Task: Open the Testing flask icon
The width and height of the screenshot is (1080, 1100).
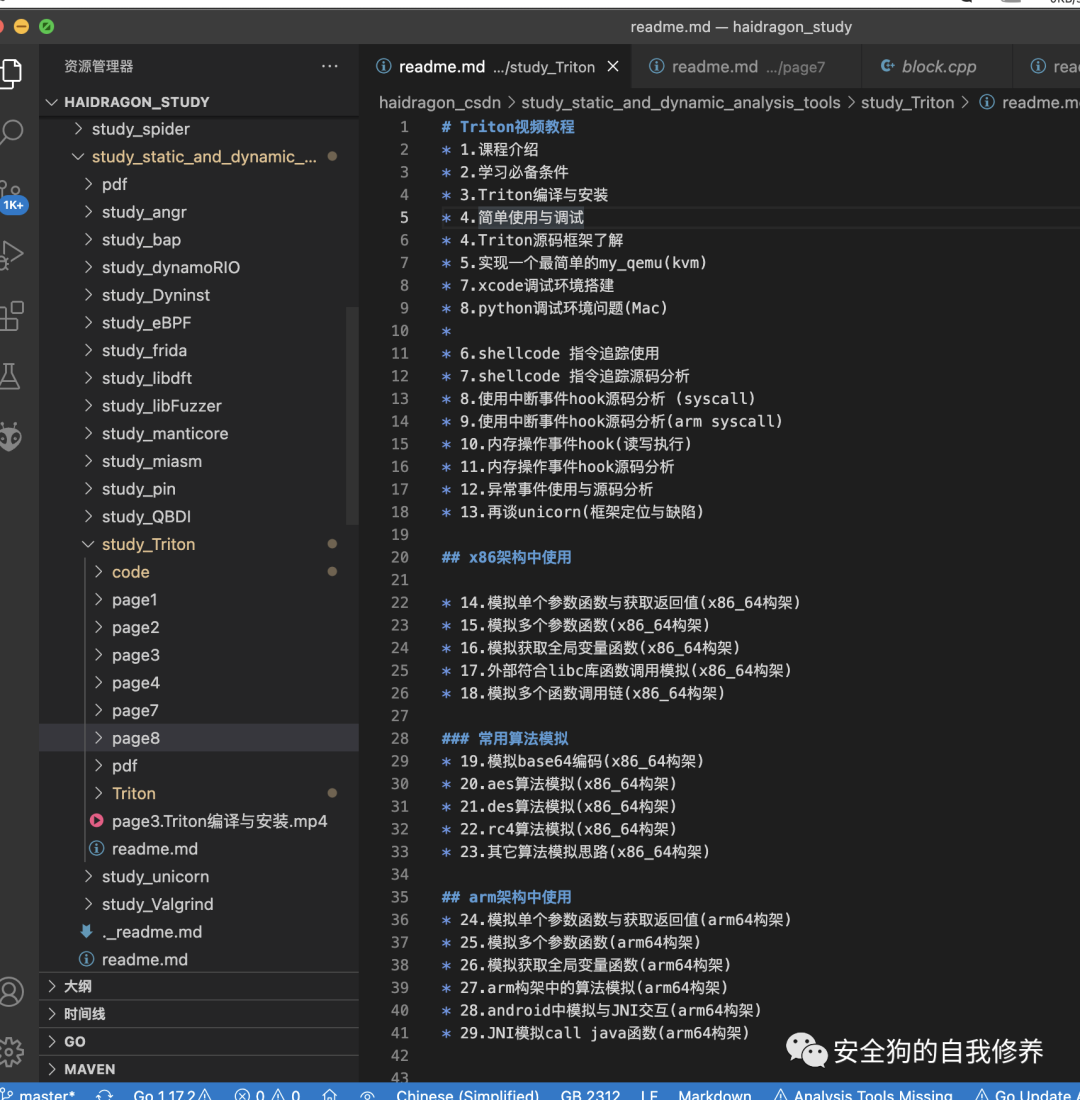Action: point(10,377)
